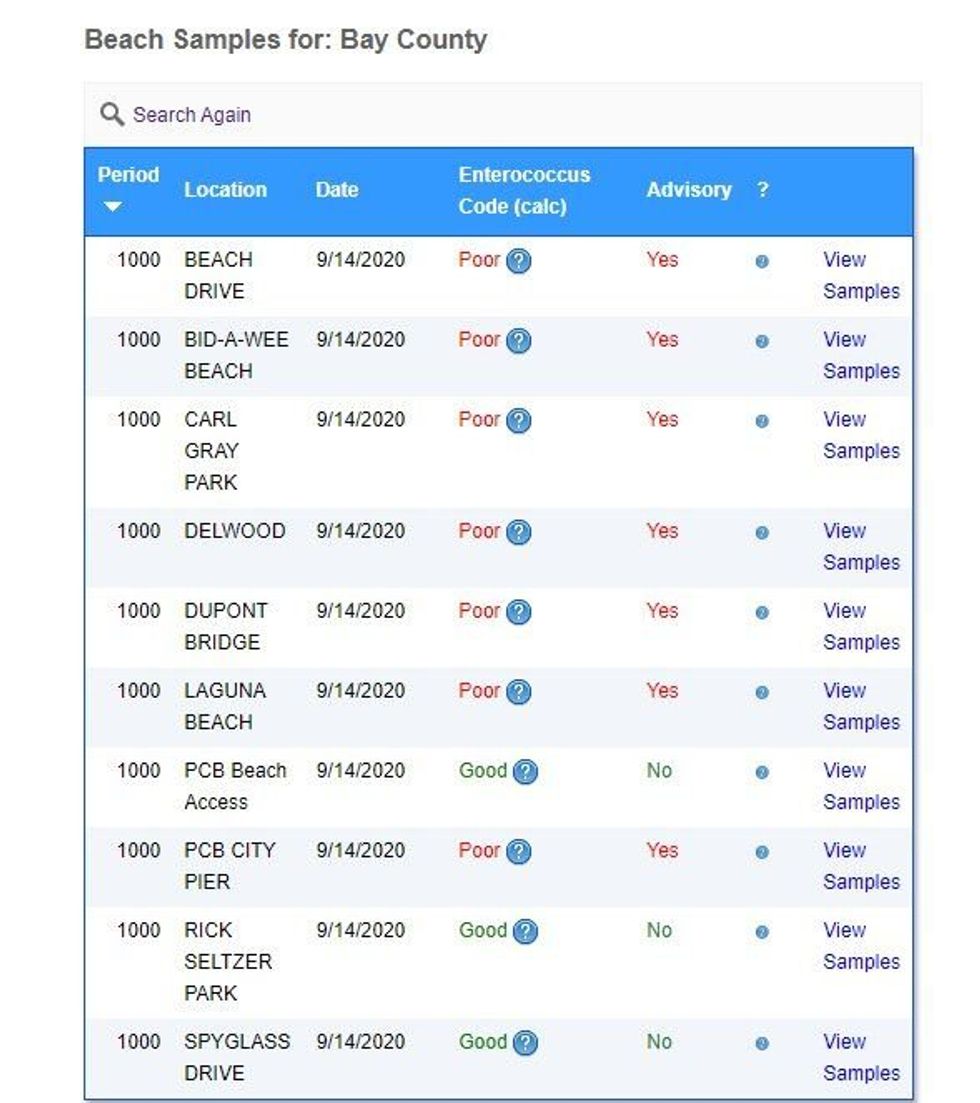Open advisory info dot for LAGUNA BEACH
This screenshot has width=980, height=1103.
[762, 692]
